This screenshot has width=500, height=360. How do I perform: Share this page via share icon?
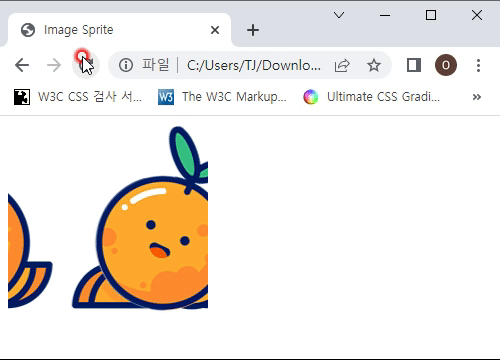pyautogui.click(x=342, y=65)
